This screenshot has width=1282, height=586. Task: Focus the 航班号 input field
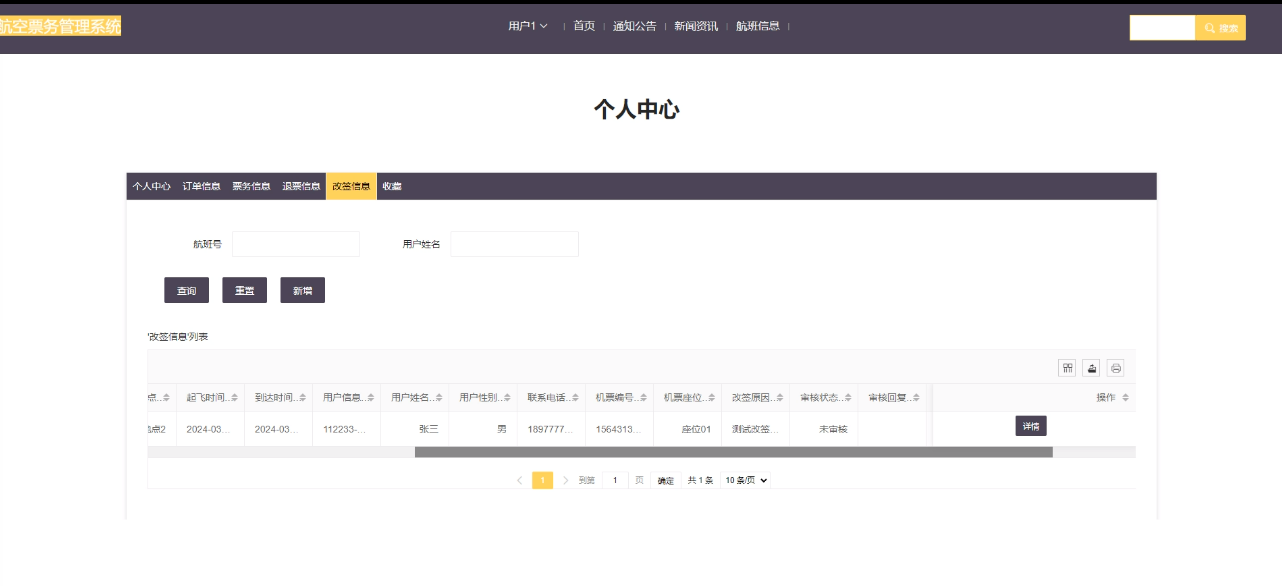296,244
